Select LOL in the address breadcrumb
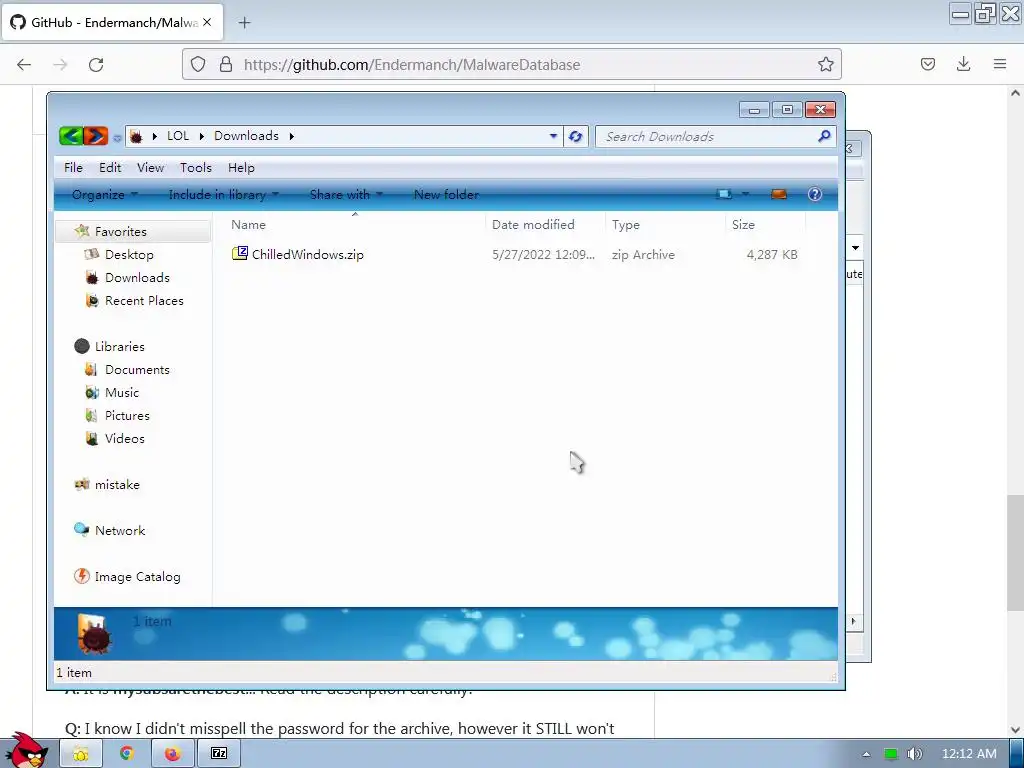This screenshot has width=1024, height=768. pyautogui.click(x=178, y=136)
